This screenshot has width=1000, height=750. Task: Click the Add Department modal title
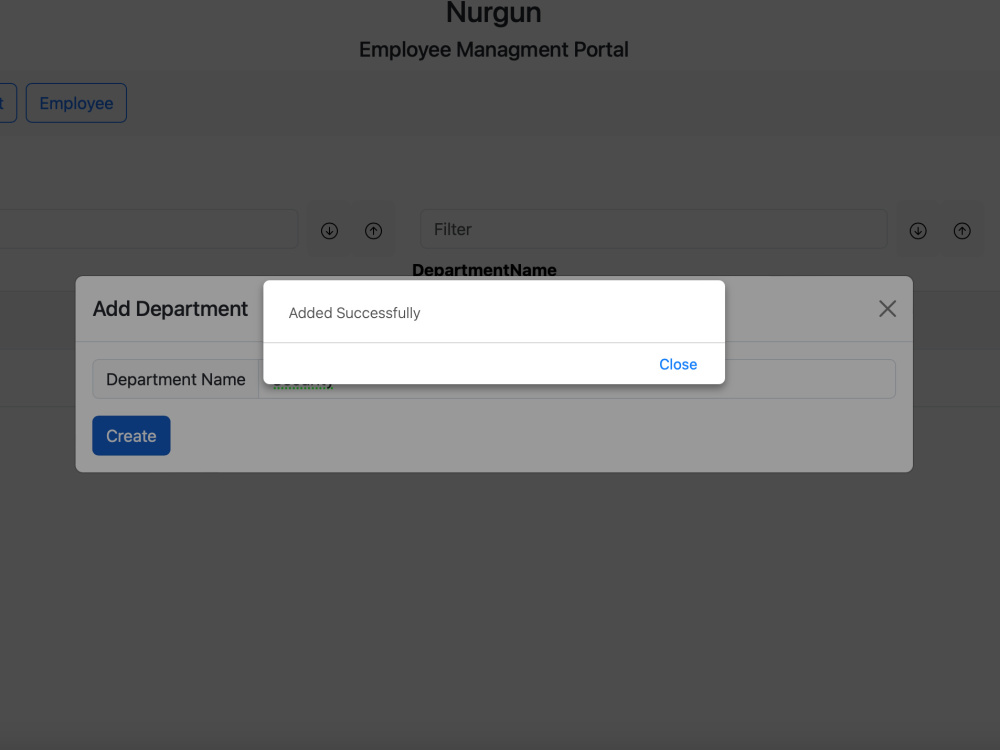[170, 309]
